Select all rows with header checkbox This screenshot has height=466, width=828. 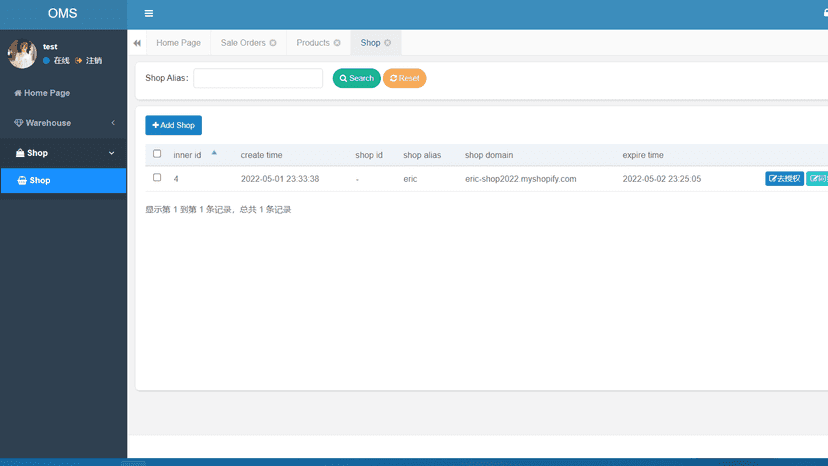tap(157, 154)
